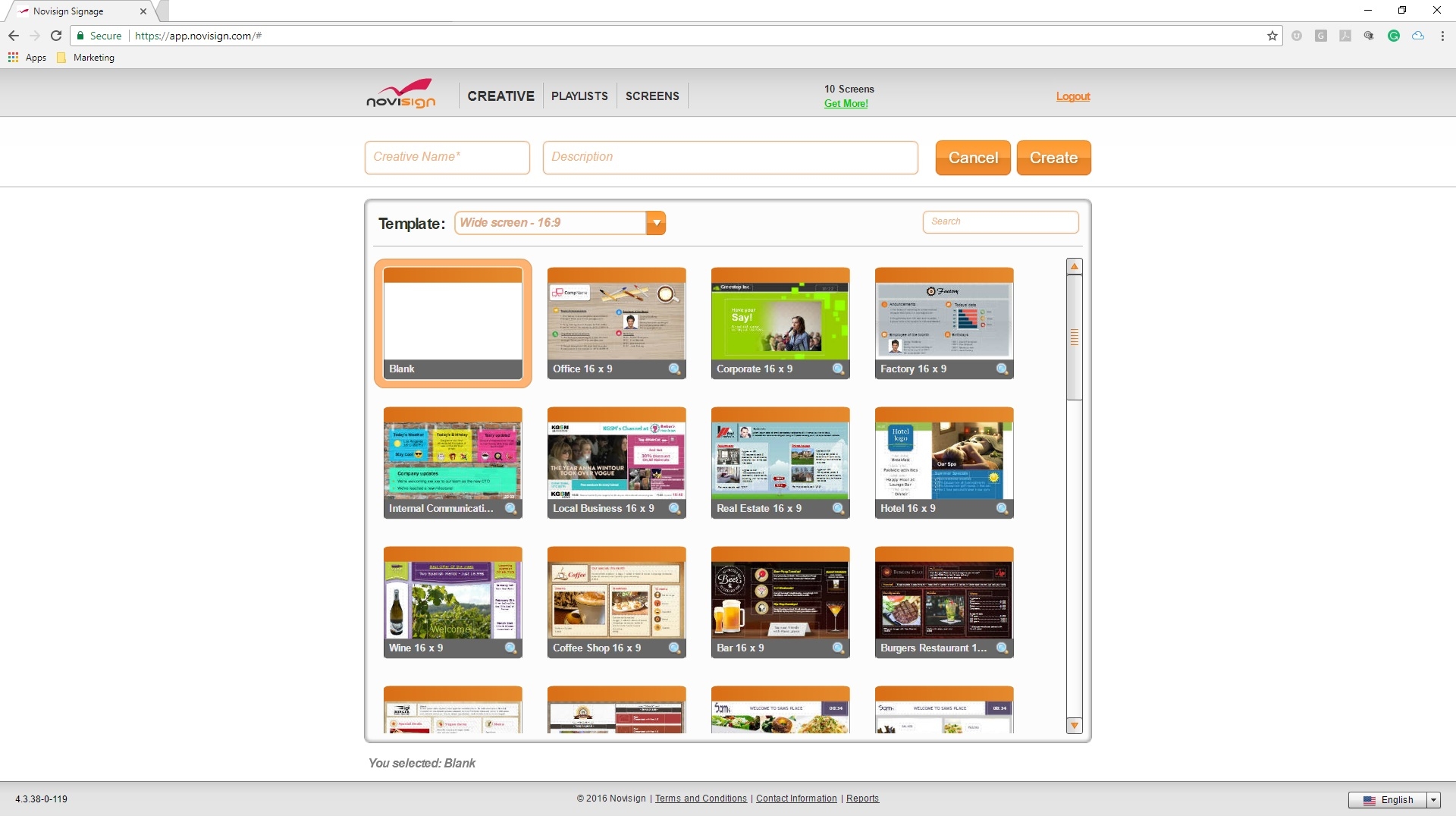Click the Corporate 16 x 9 magnifier icon

838,369
